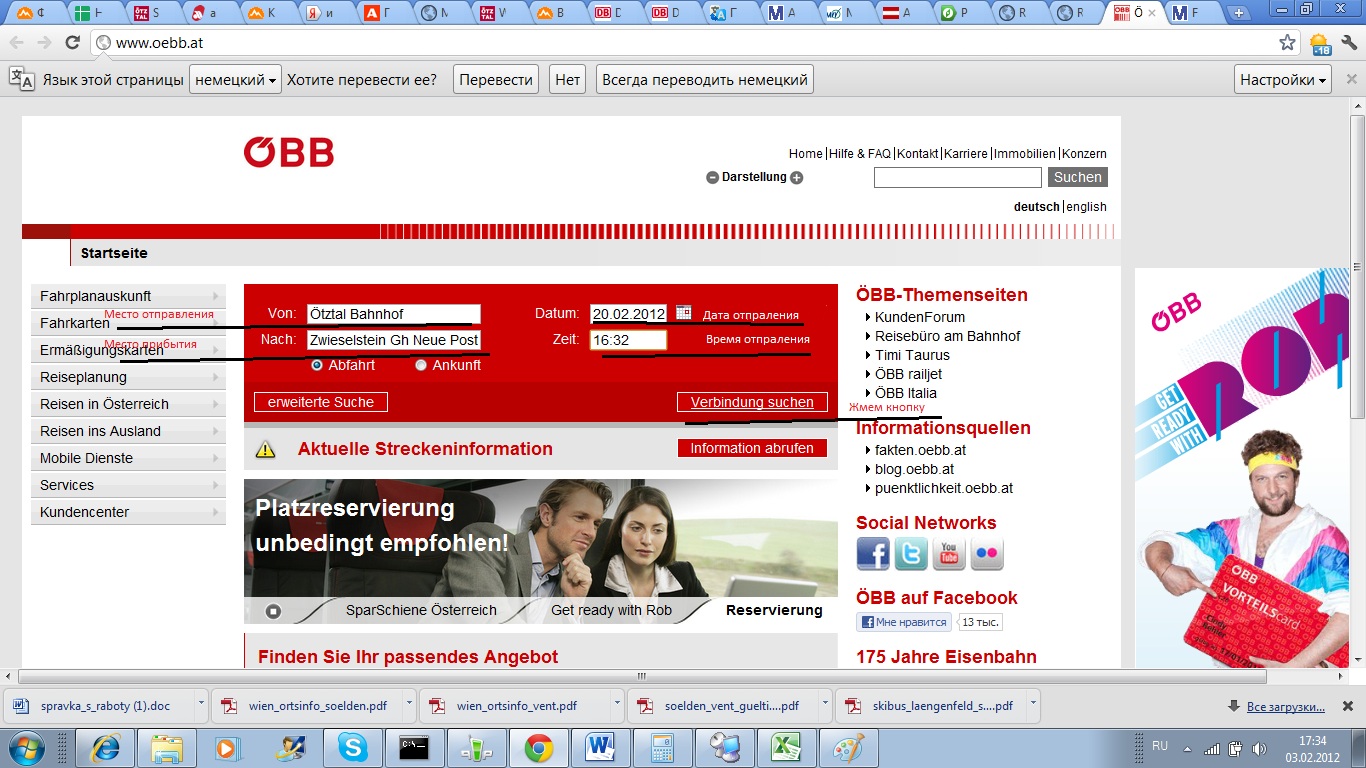Switch to Reservierung banner tab
This screenshot has width=1366, height=768.
click(774, 610)
